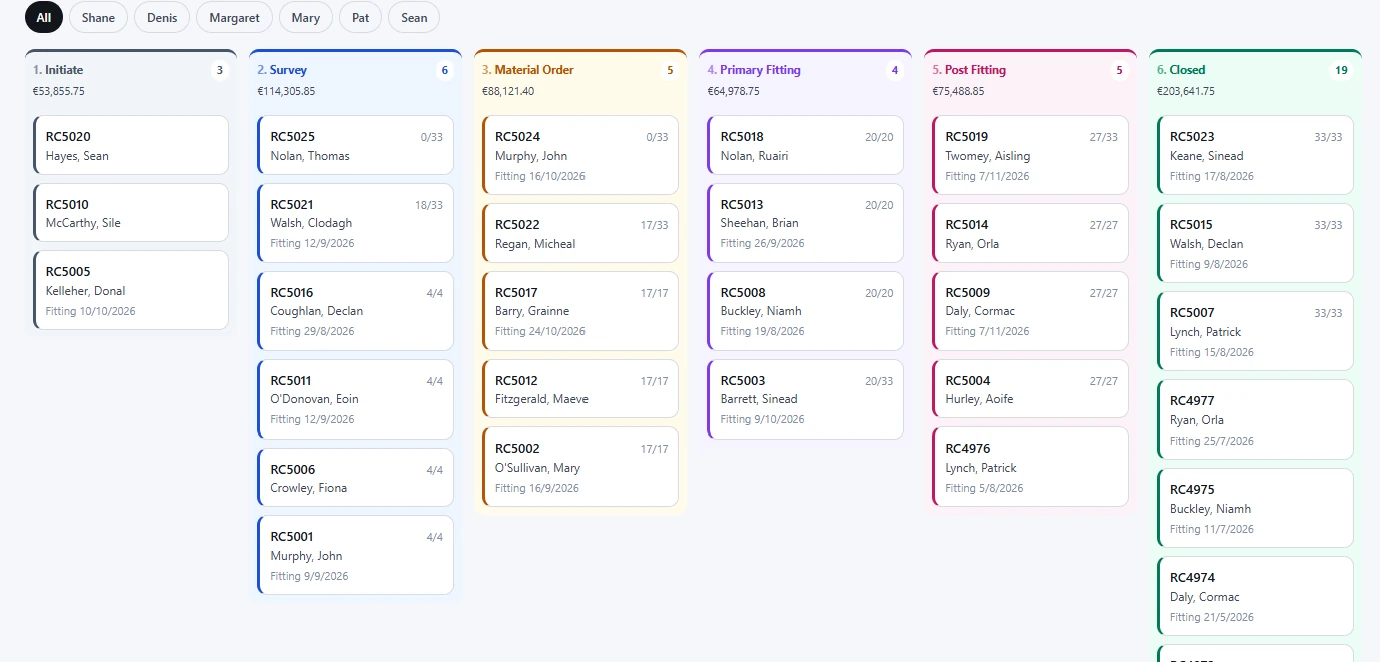1380x662 pixels.
Task: Open job card RC4976 Lynch, Patrick
Action: 1031,467
